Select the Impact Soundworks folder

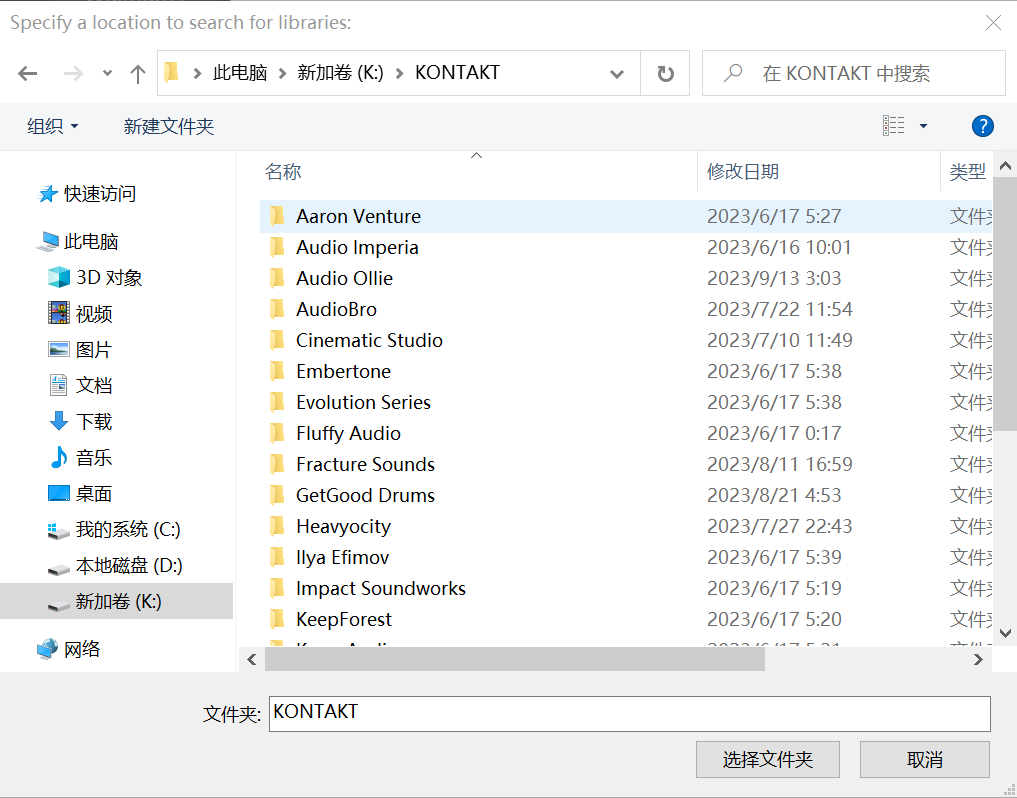(x=381, y=588)
